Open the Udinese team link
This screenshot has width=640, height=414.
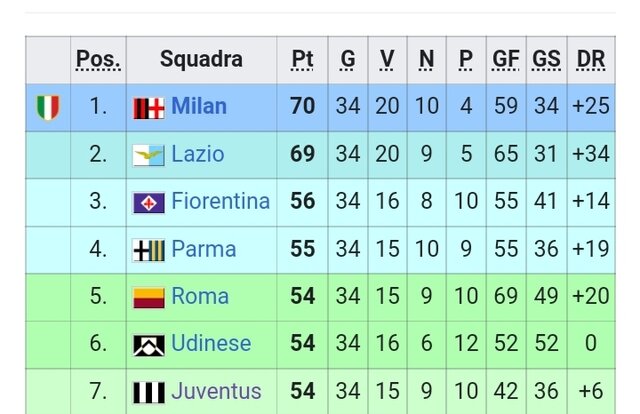coord(211,344)
